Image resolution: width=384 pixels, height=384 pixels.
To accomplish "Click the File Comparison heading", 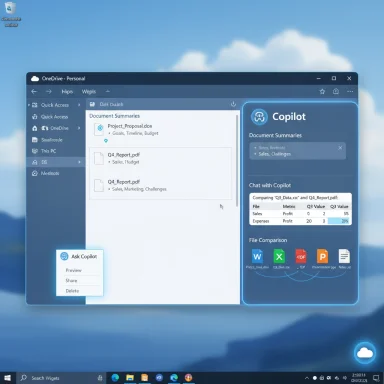I will [x=268, y=240].
